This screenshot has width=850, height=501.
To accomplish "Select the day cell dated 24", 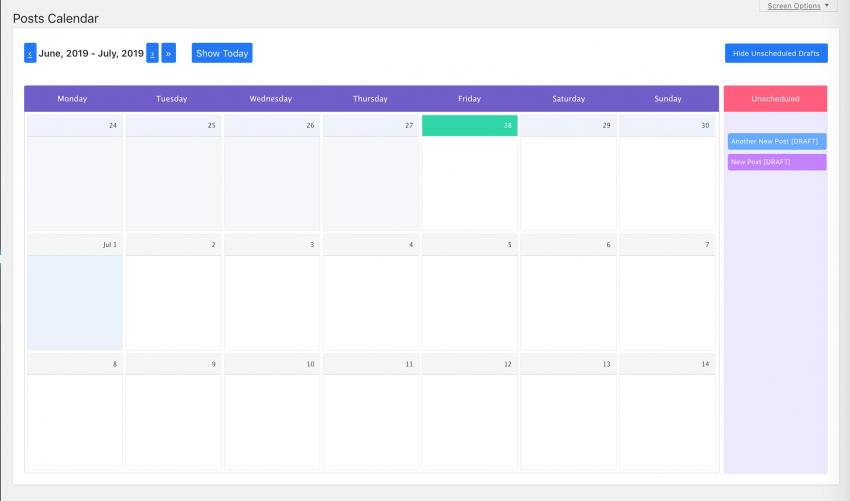I will coord(75,173).
